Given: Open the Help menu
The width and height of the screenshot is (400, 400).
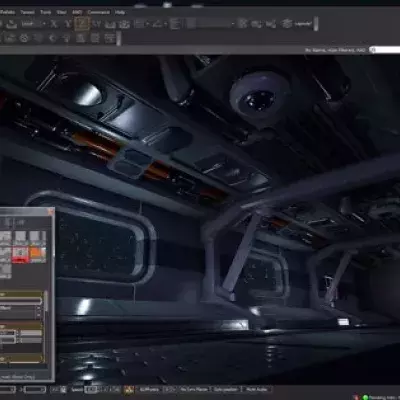Looking at the screenshot, I should (x=120, y=12).
